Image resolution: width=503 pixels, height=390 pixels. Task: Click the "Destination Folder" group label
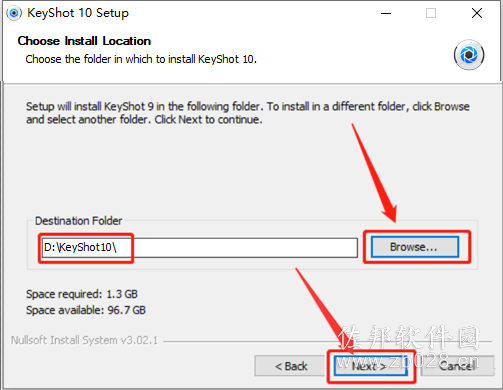pos(79,221)
